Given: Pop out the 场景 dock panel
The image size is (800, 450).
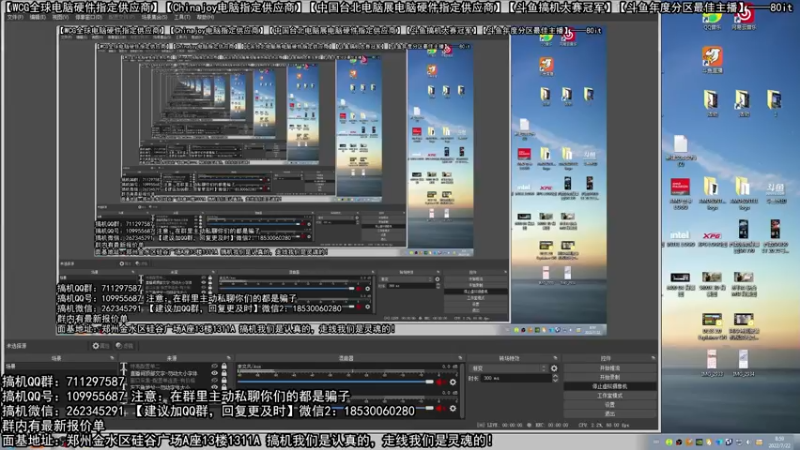Looking at the screenshot, I should [112, 358].
